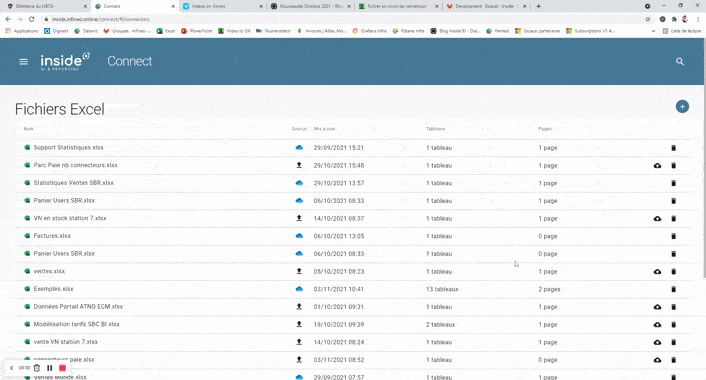The image size is (706, 380).
Task: Click the 13 tableaux cell
Action: click(x=442, y=289)
